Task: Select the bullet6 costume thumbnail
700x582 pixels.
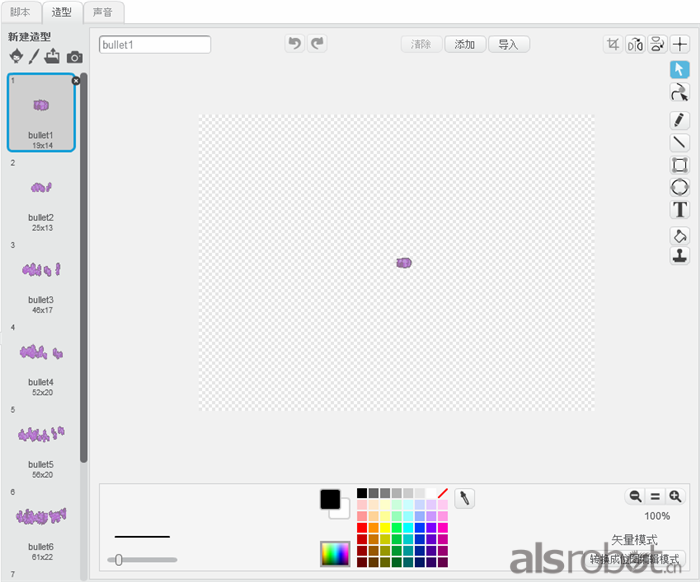Action: pos(41,524)
